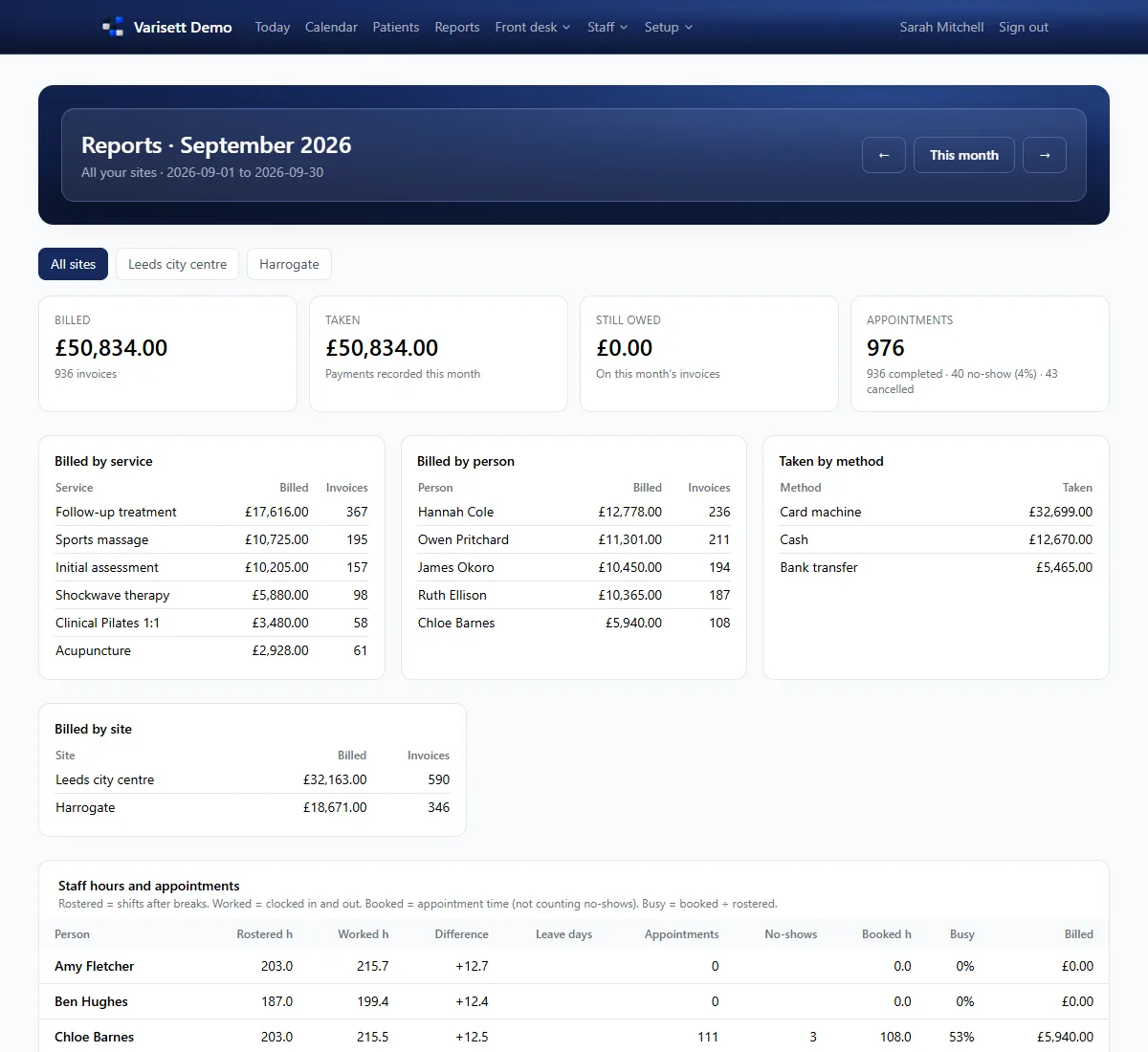
Task: Open the Calendar page
Action: [331, 27]
